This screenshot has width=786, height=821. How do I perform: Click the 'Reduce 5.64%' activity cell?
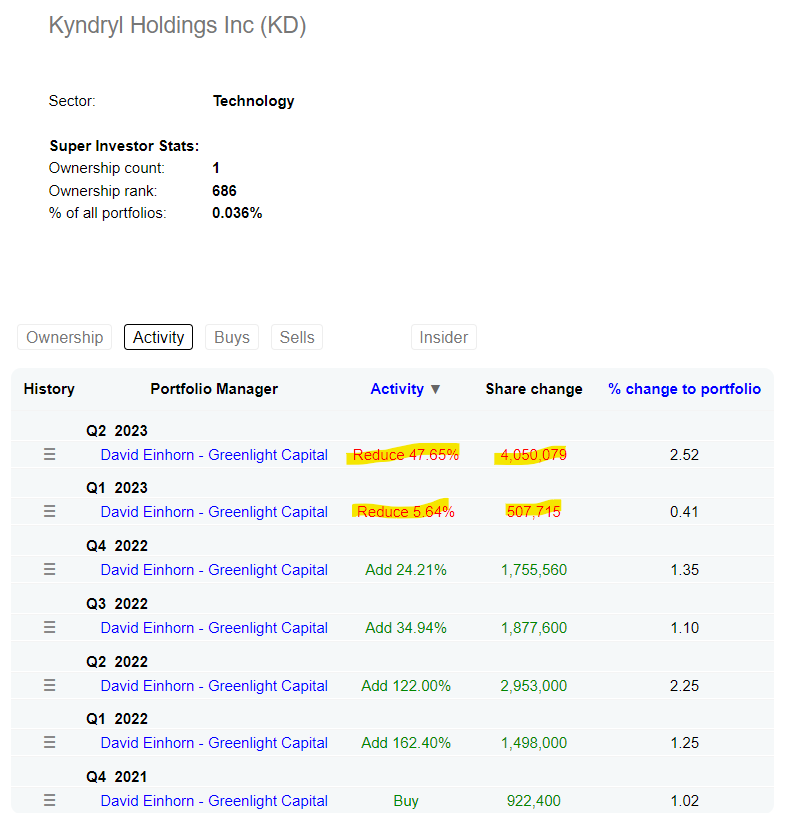406,512
